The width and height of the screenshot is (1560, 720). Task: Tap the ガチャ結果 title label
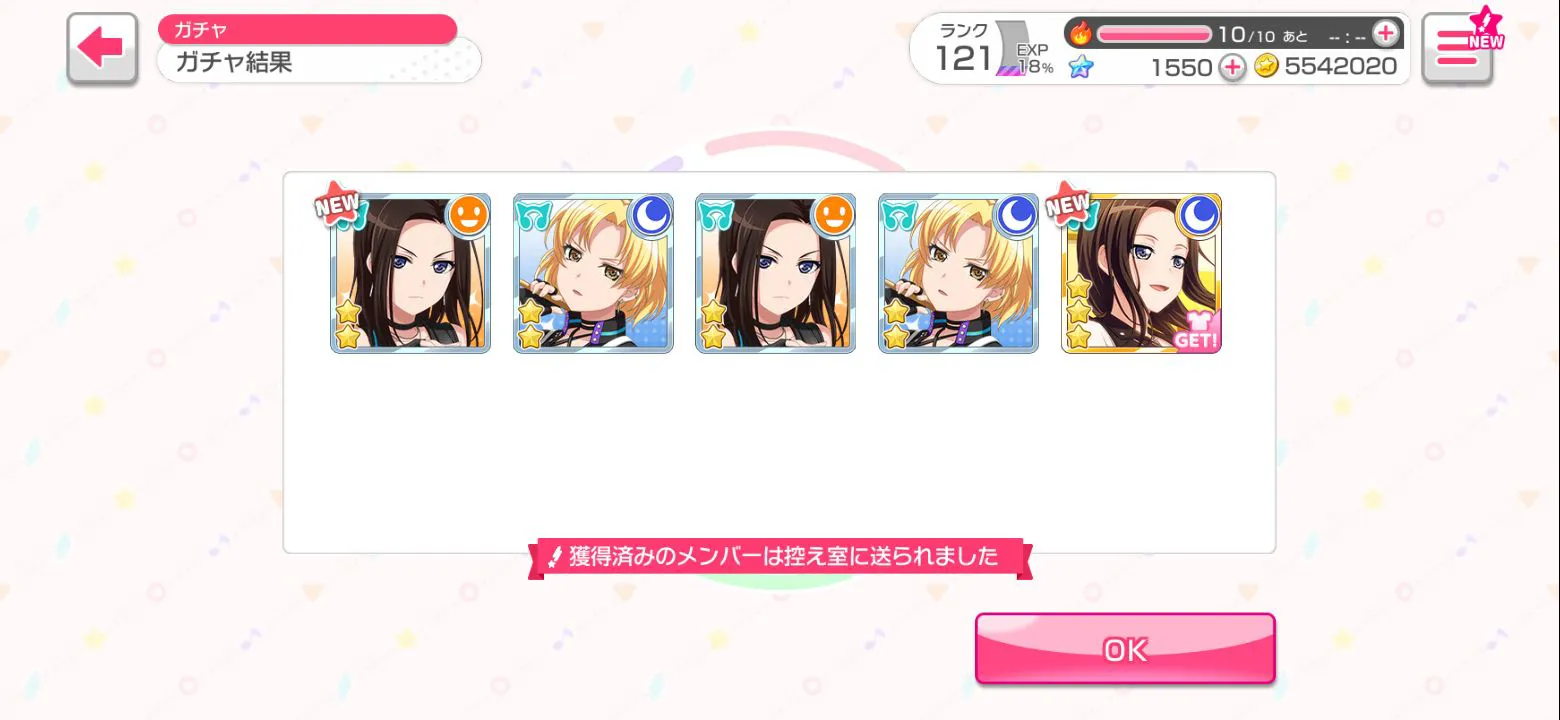click(x=234, y=62)
